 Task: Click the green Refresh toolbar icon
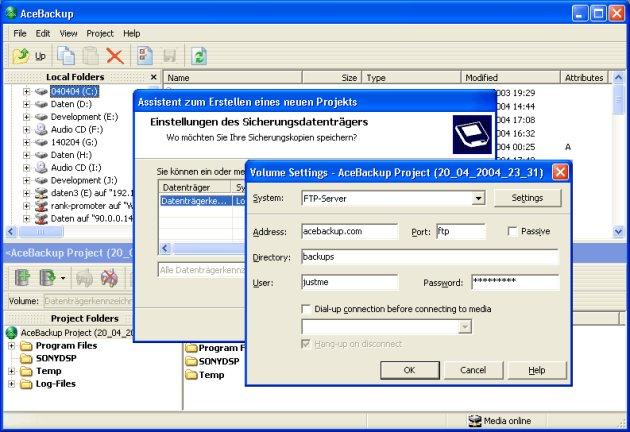pos(199,55)
